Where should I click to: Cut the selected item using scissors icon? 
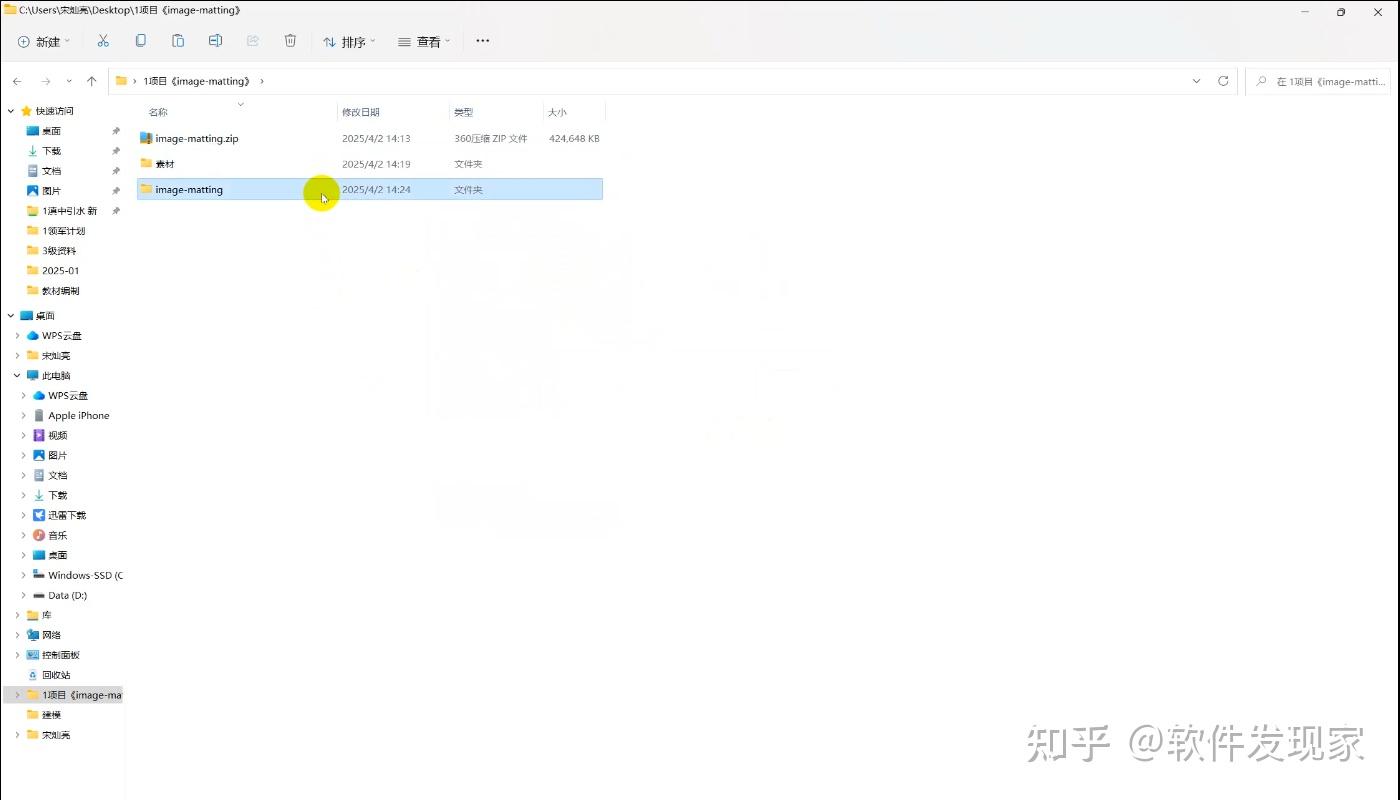[103, 41]
